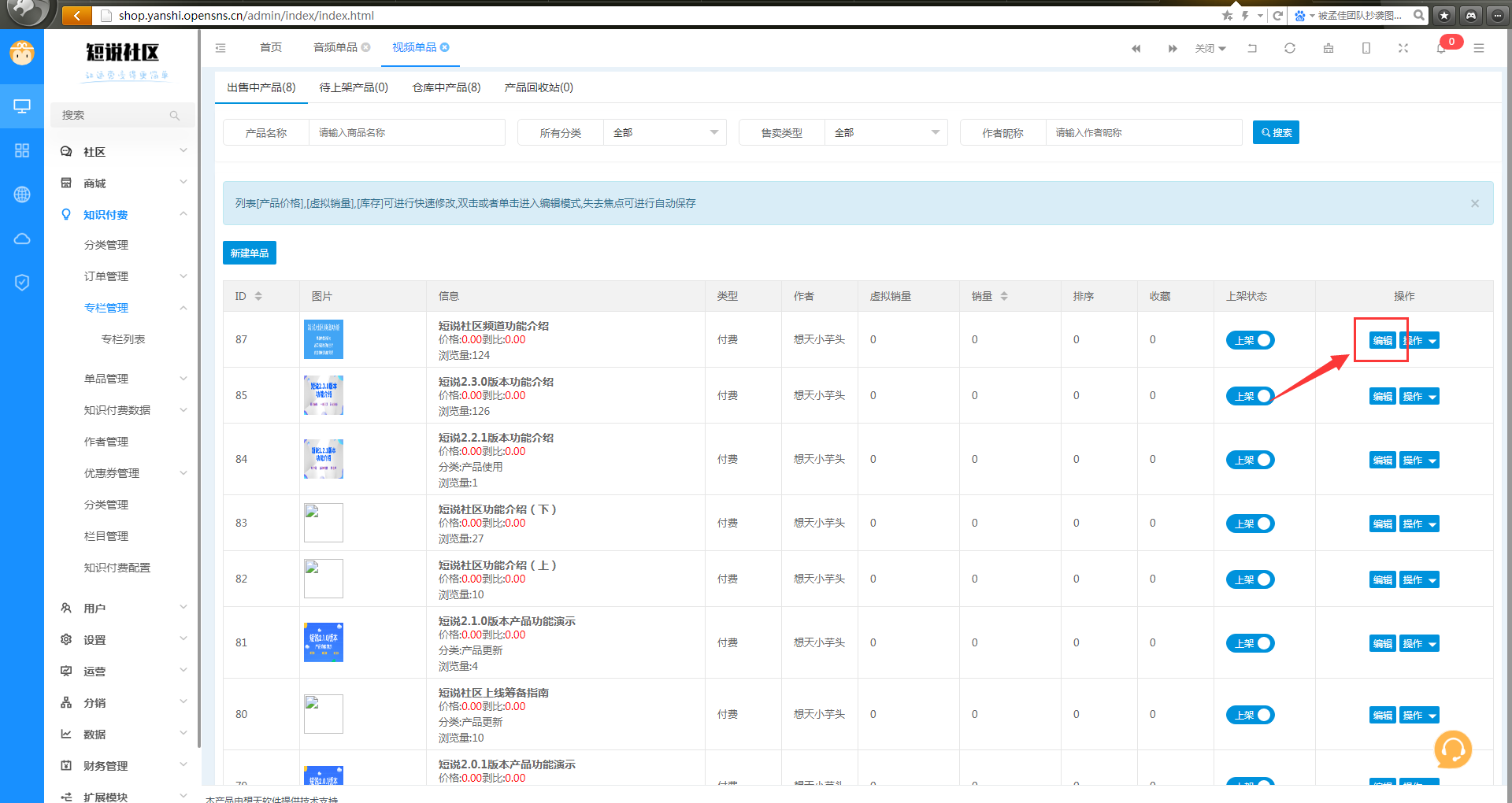The image size is (1512, 803).
Task: Switch to 产品回收站(0) tab
Action: (x=539, y=87)
